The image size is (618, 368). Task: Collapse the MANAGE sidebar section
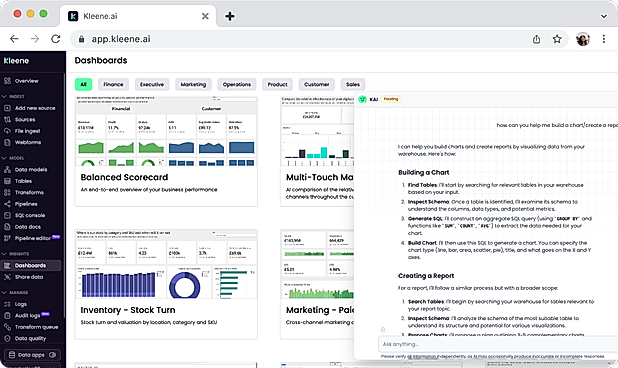tap(4, 292)
